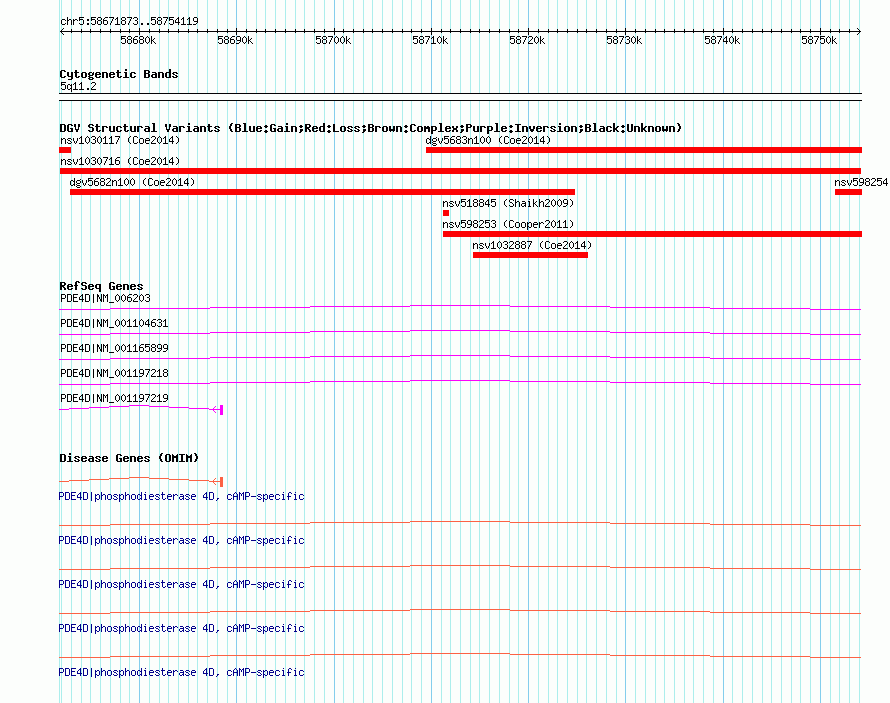
Task: Open the PDE4D|NM_001197219 transcript label
Action: 114,398
